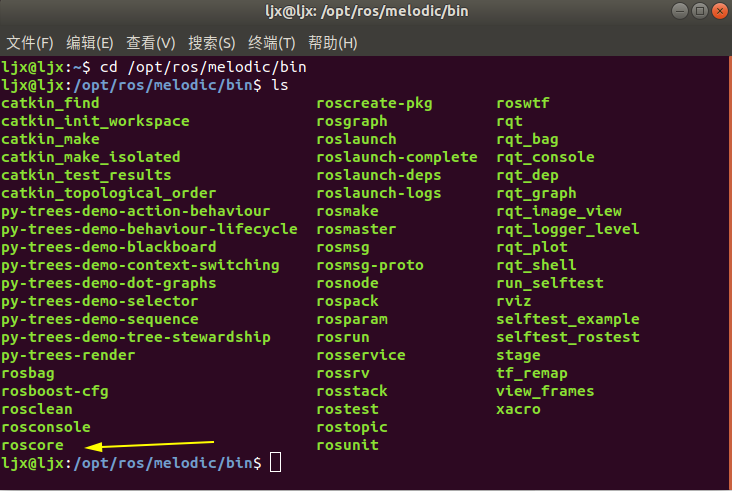
Task: Click the rqt_bag entry
Action: [528, 139]
